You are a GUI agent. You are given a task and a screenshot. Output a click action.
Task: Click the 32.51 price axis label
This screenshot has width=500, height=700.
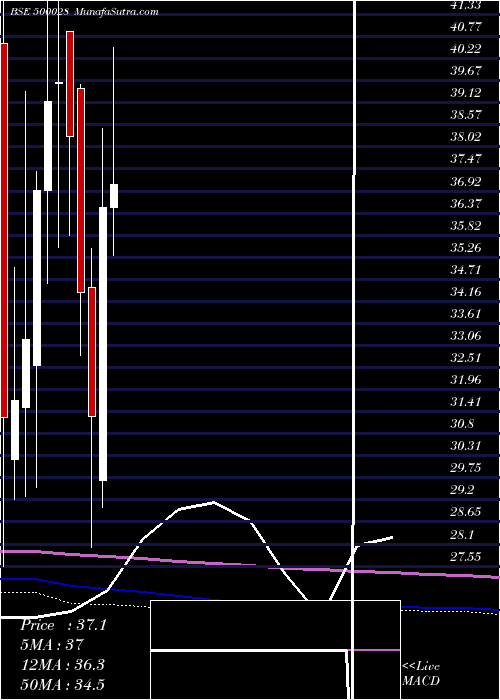click(465, 358)
